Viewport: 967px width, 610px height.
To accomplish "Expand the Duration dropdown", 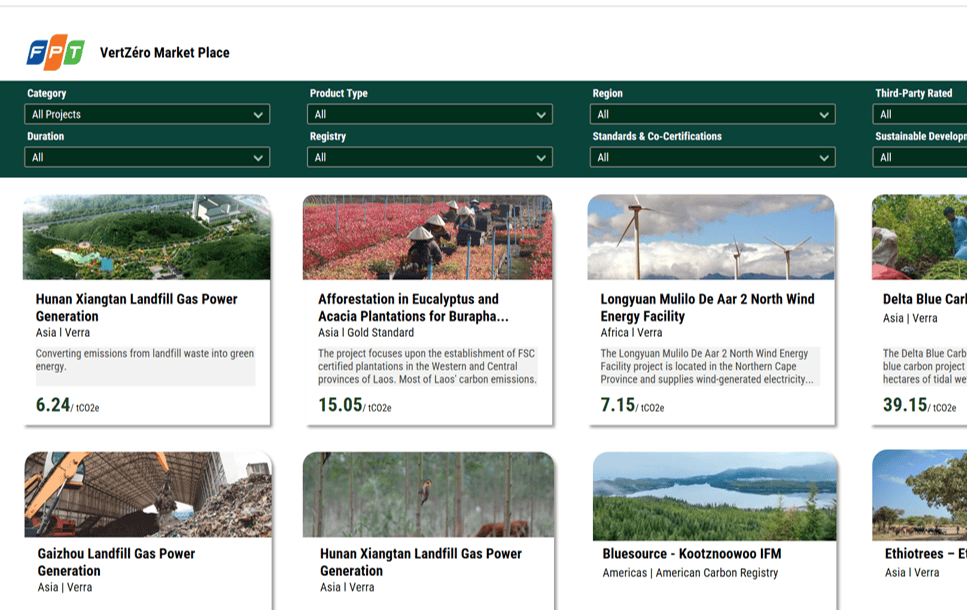I will pos(148,158).
